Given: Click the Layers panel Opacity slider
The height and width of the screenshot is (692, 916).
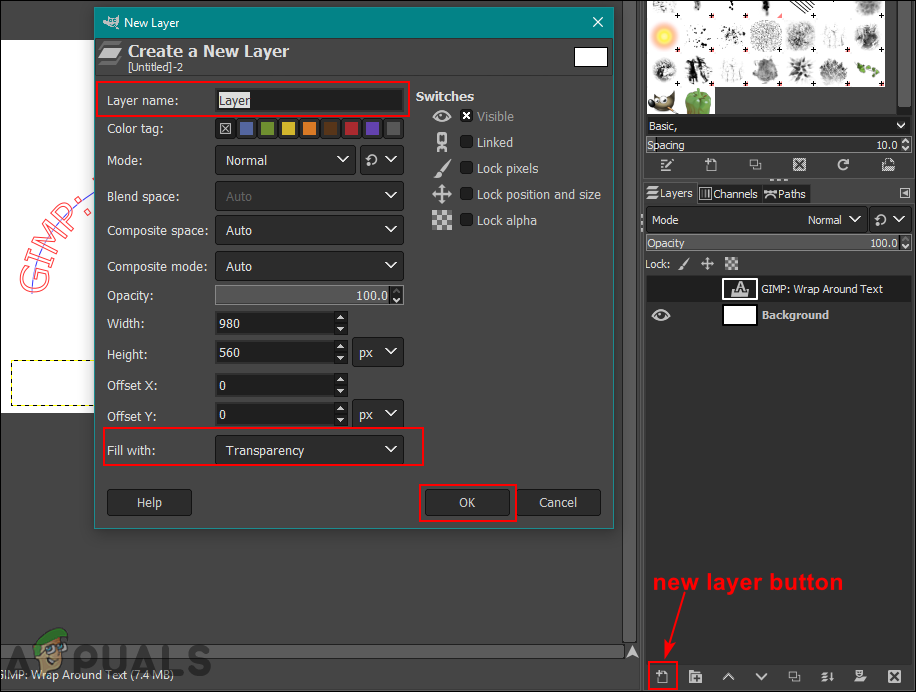Looking at the screenshot, I should coord(773,243).
